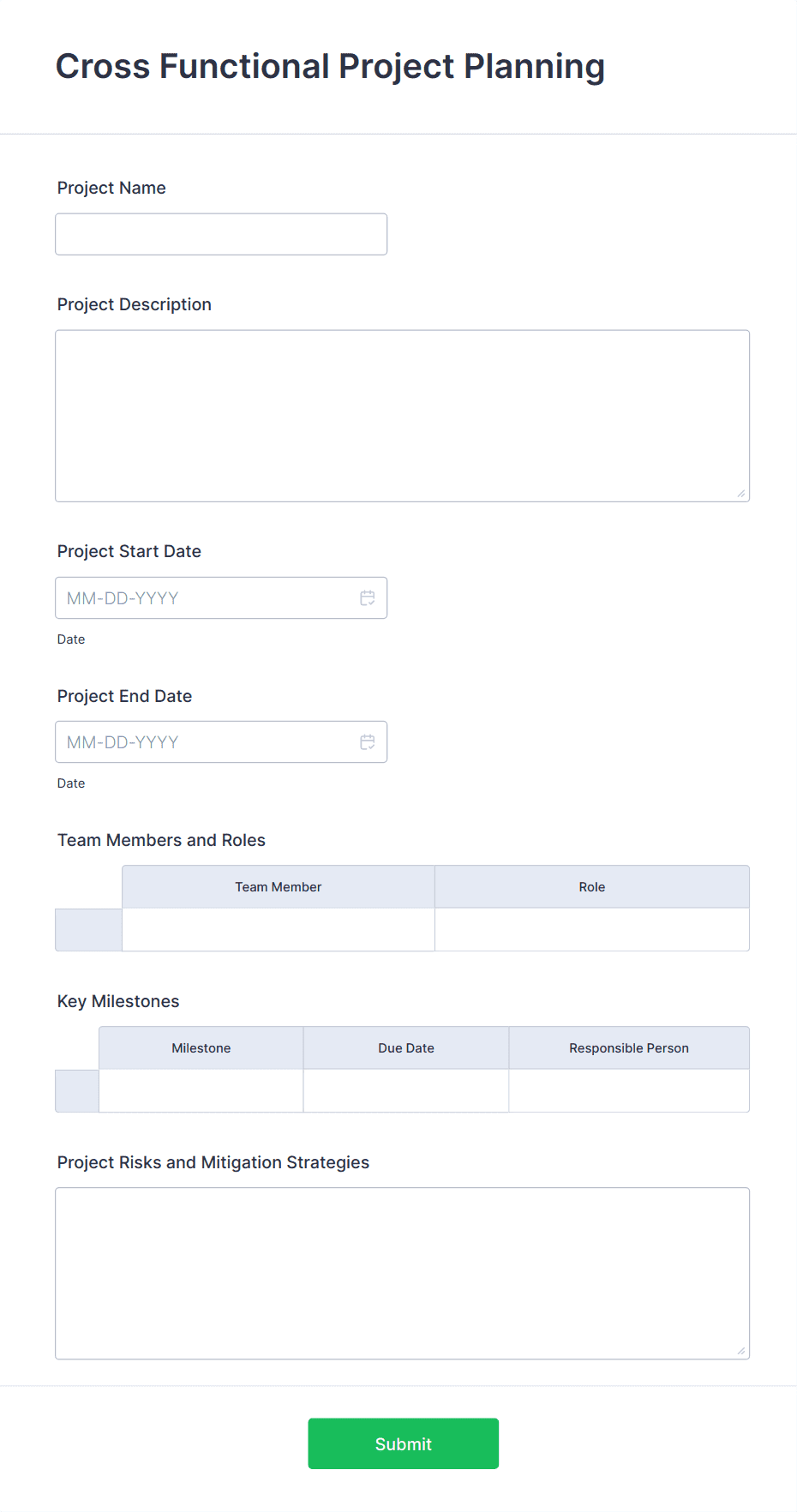This screenshot has height=1512, width=797.
Task: Click the Cross Functional Project Planning title
Action: pos(330,65)
